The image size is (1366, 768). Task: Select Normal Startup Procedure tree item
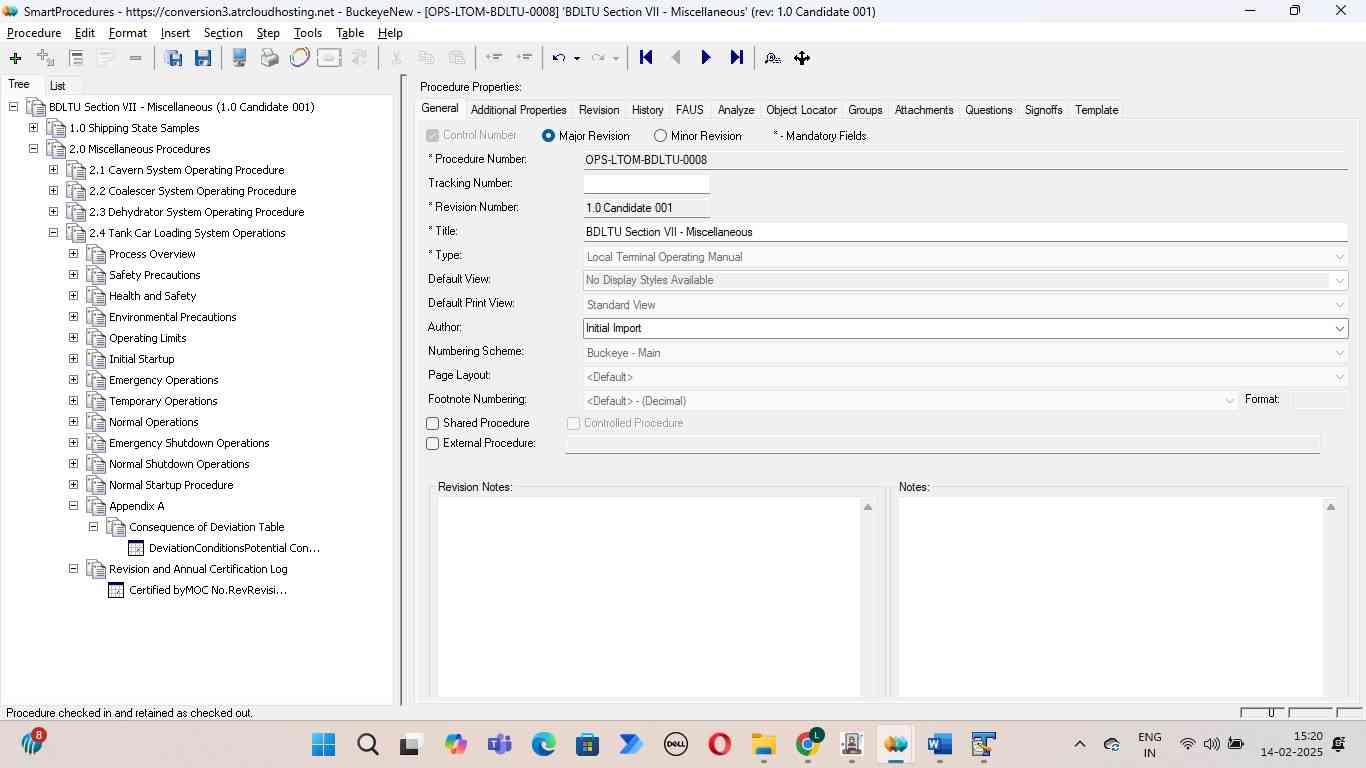click(x=171, y=485)
